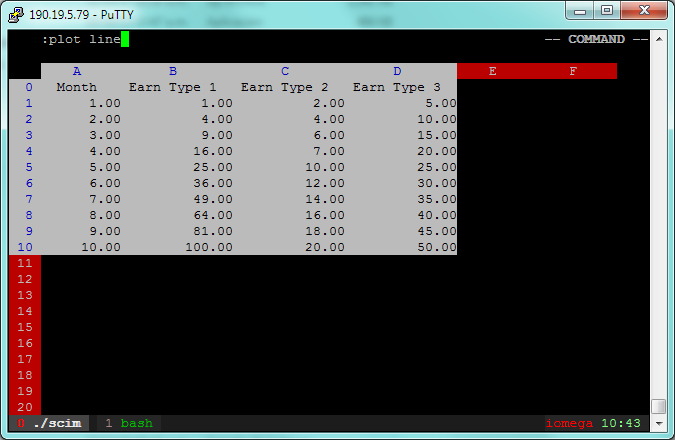Click the cell with value 49.00
This screenshot has width=675, height=440.
213,199
